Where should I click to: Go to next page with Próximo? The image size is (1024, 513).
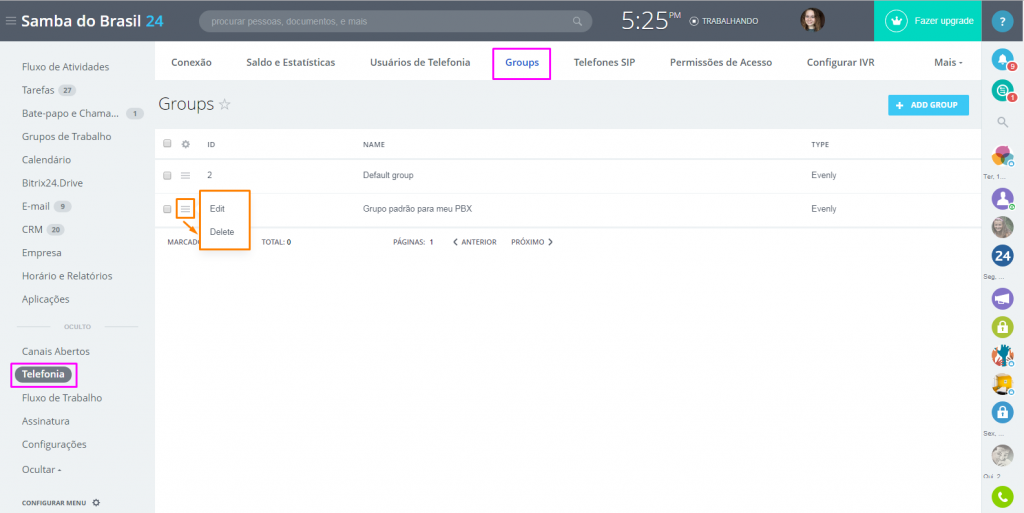coord(532,242)
